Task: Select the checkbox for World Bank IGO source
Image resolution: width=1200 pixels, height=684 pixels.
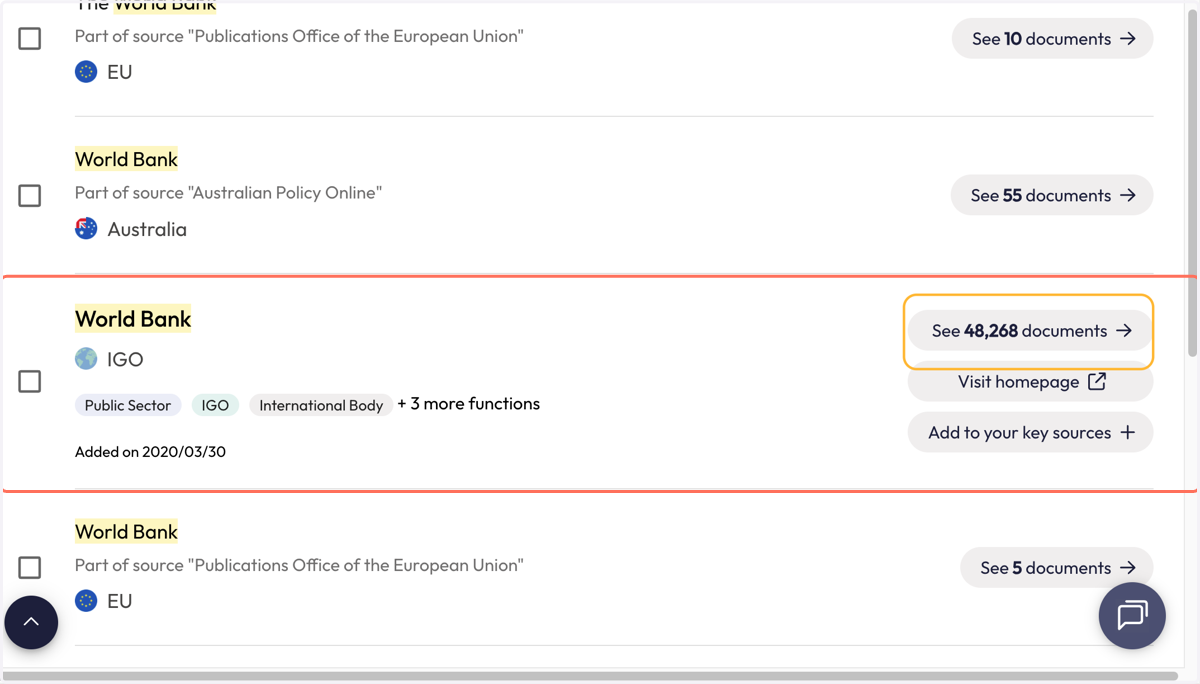Action: 30,381
